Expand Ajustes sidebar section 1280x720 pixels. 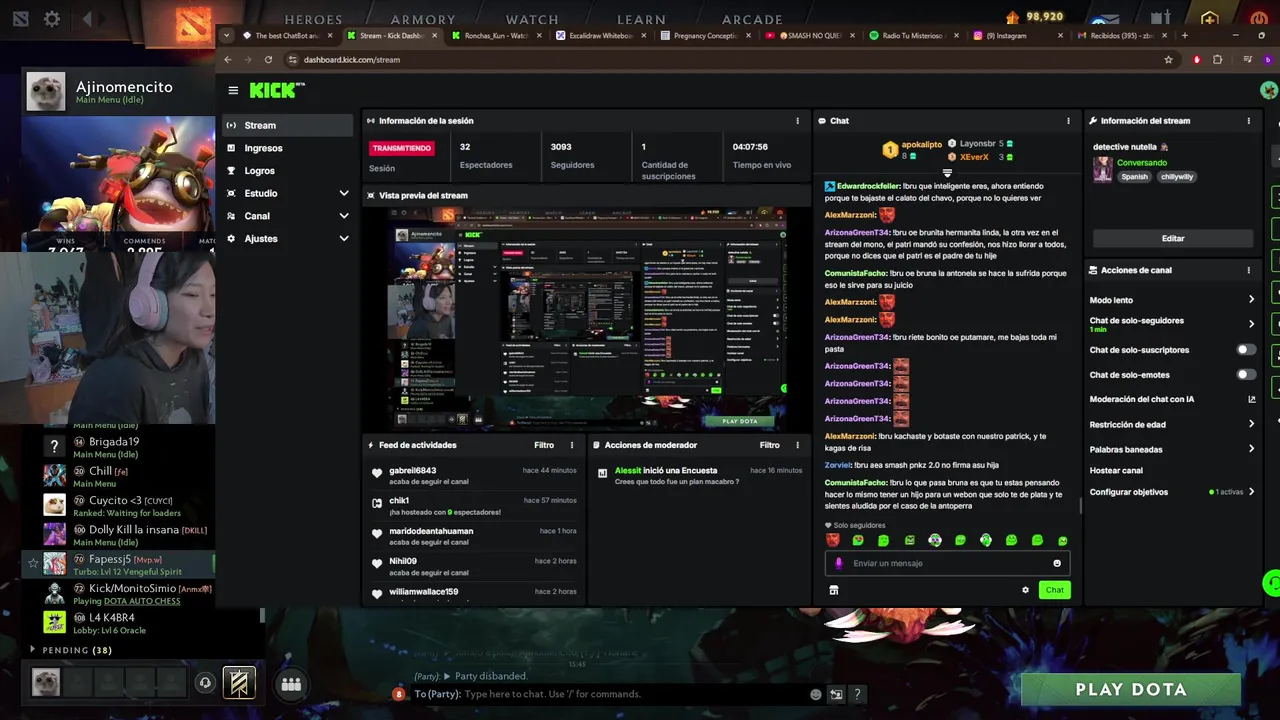344,239
